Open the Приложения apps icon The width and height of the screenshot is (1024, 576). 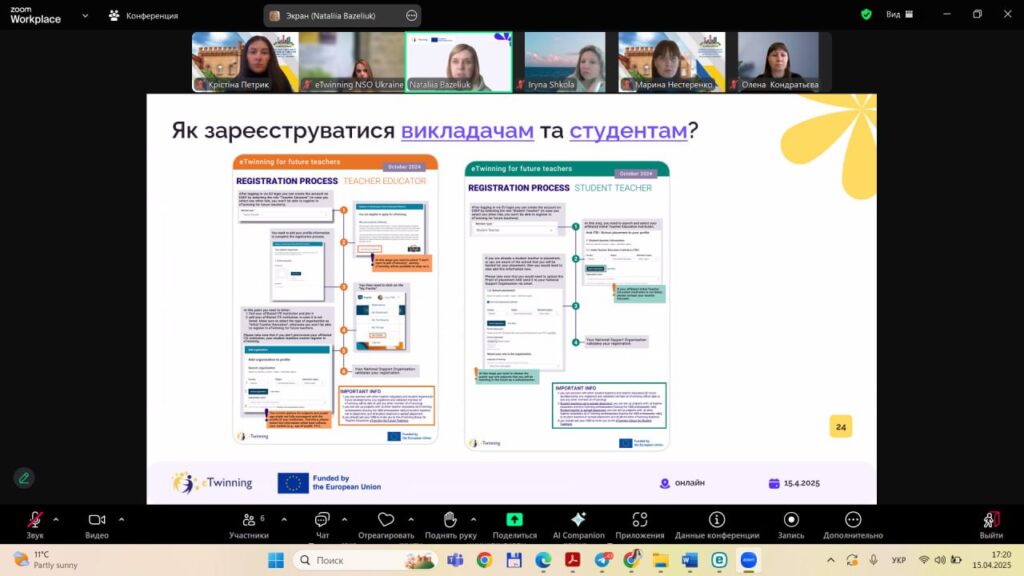coord(640,520)
